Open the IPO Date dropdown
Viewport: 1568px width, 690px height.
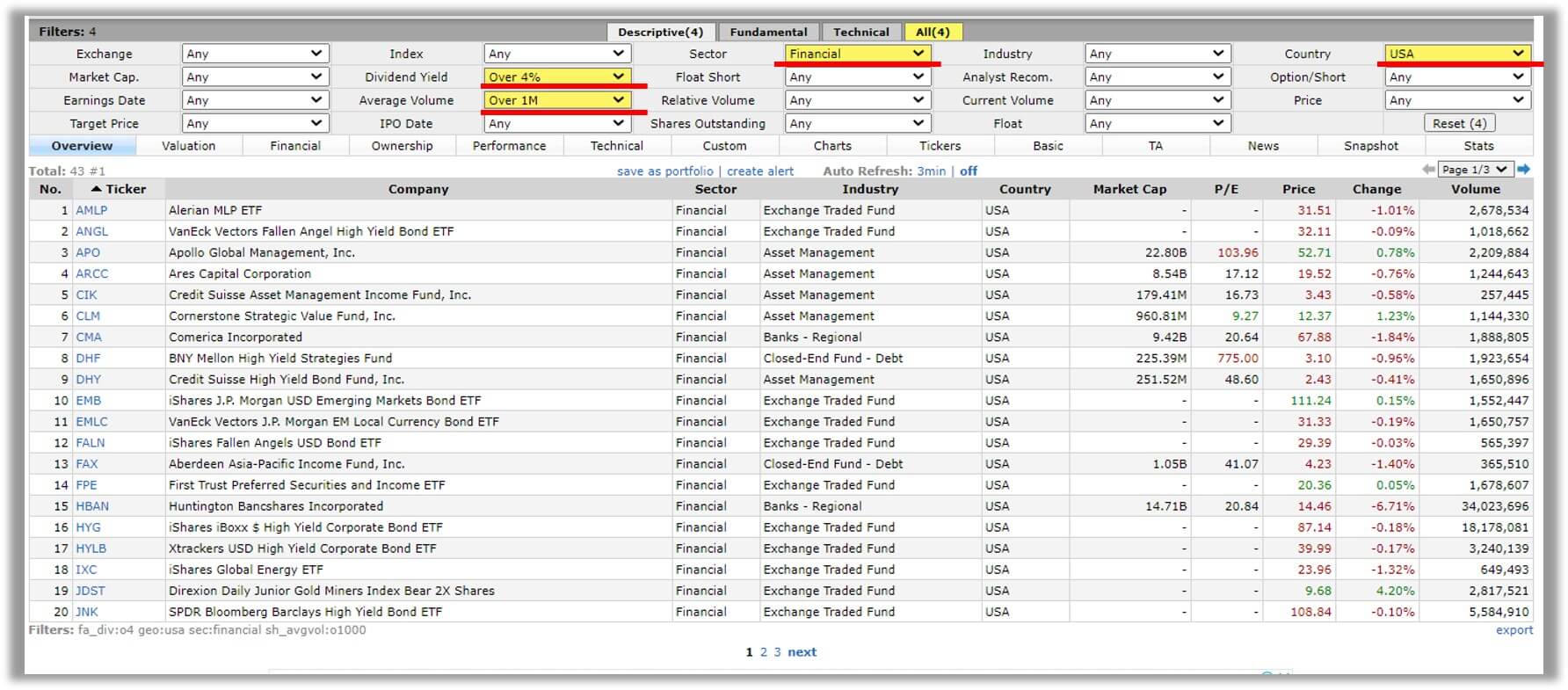(x=556, y=124)
